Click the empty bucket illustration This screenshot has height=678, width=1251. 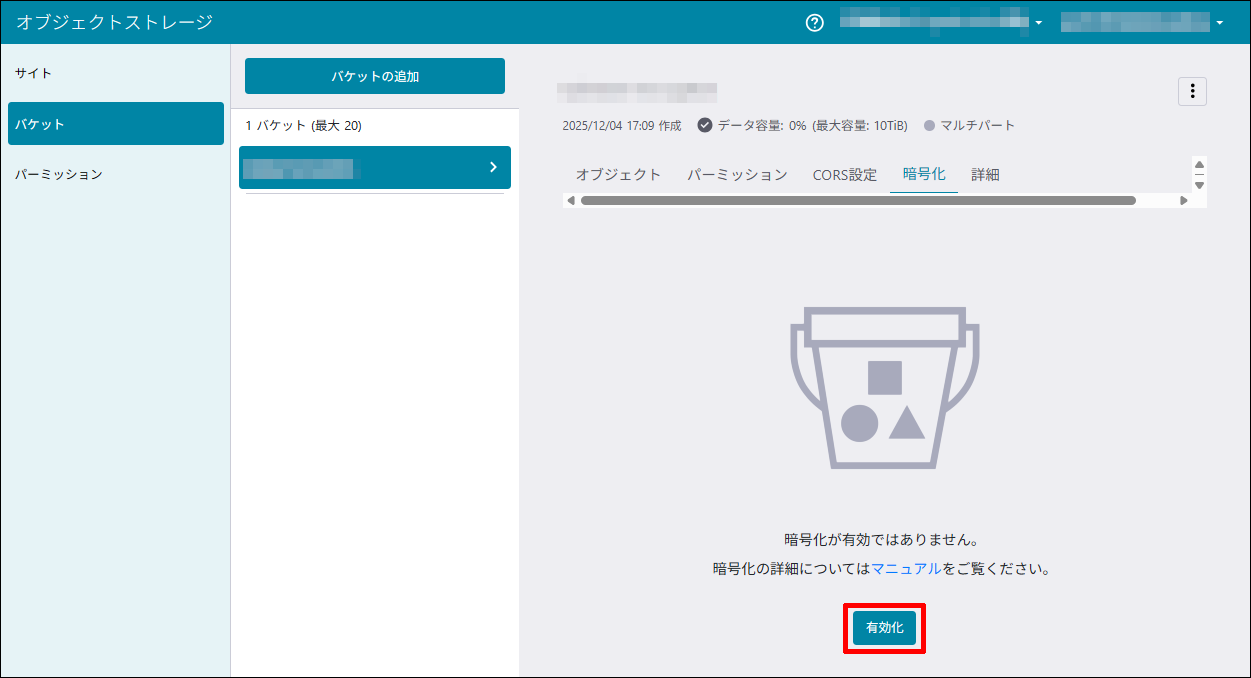tap(885, 388)
